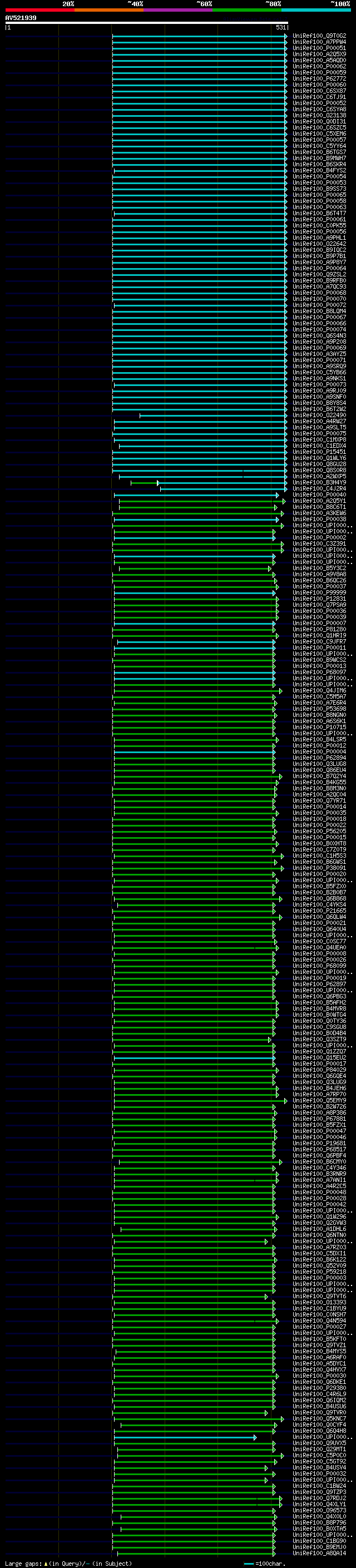Viewport: 356px width, 1568px height.
Task: Click the ~80% scale label
Action: 273,4
